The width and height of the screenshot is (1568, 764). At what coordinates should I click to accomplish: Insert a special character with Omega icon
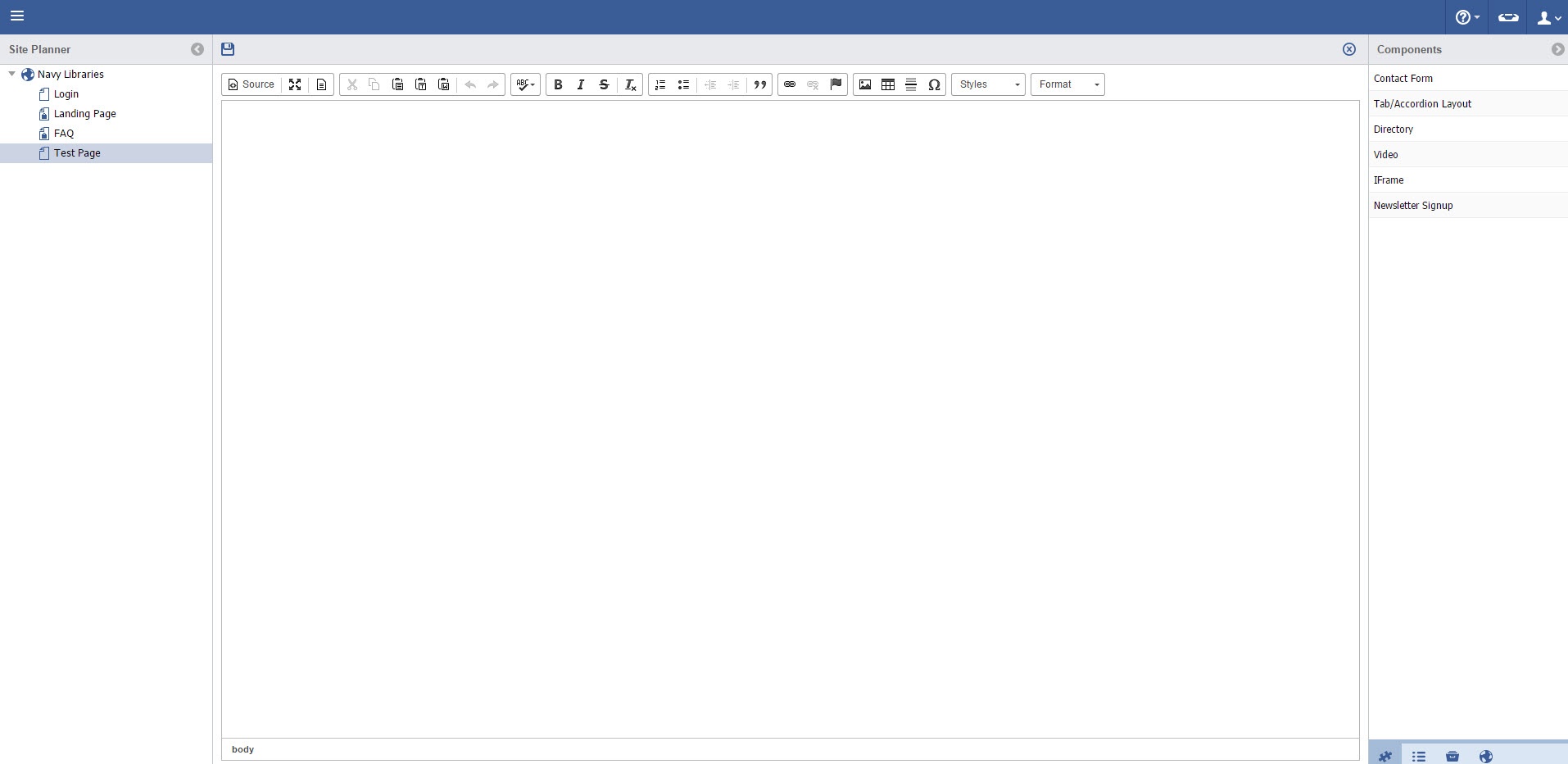pos(933,84)
